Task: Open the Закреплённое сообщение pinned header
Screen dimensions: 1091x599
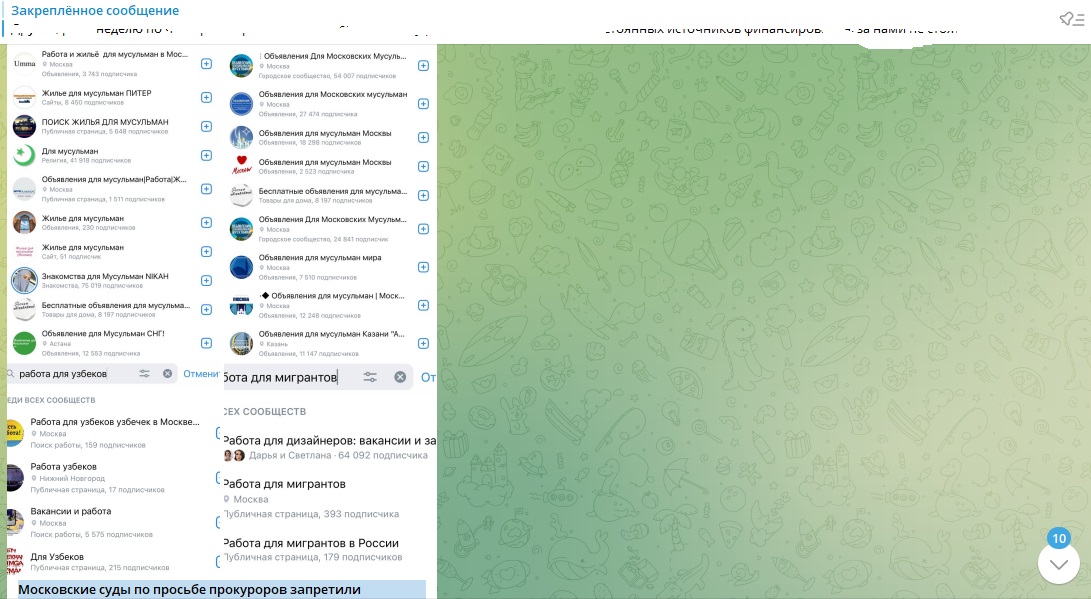Action: tap(95, 10)
